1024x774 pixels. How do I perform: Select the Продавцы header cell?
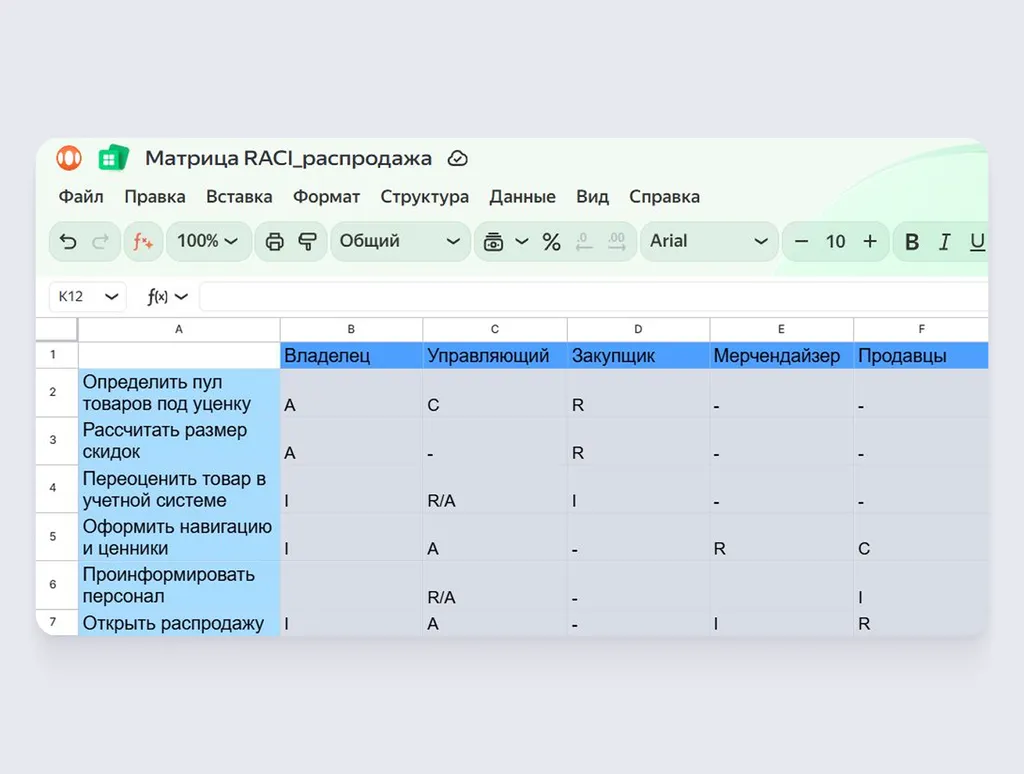coord(921,356)
